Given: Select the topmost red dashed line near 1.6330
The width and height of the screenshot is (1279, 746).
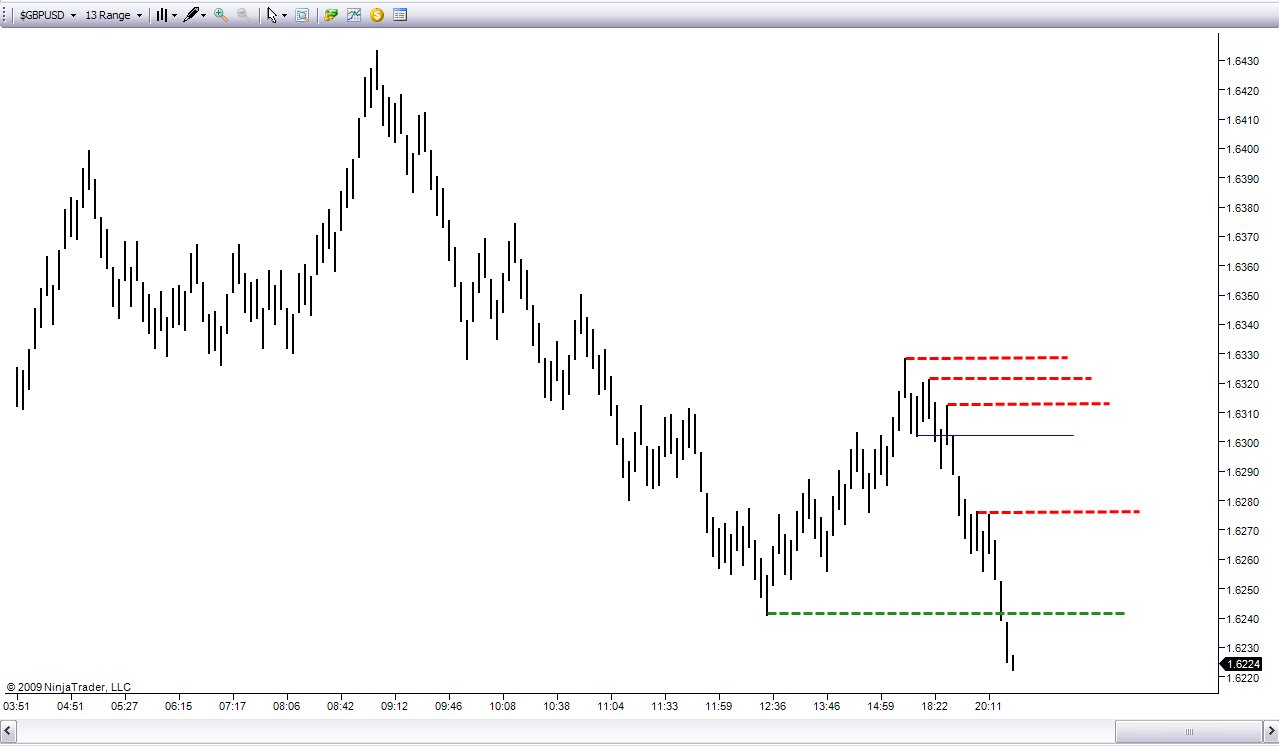Looking at the screenshot, I should point(986,357).
